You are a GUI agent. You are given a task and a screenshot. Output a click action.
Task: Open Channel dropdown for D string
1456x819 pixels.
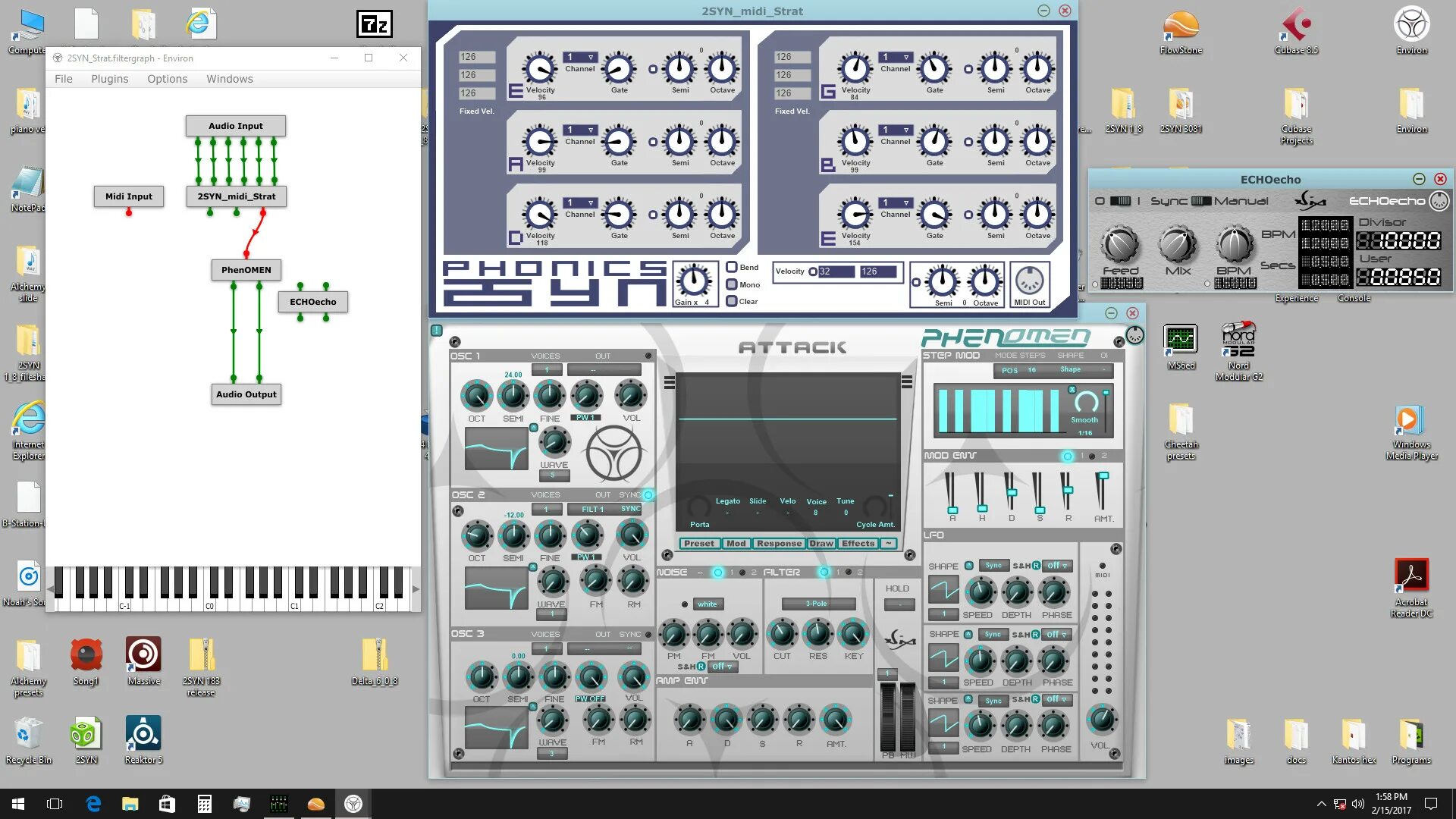pyautogui.click(x=580, y=202)
